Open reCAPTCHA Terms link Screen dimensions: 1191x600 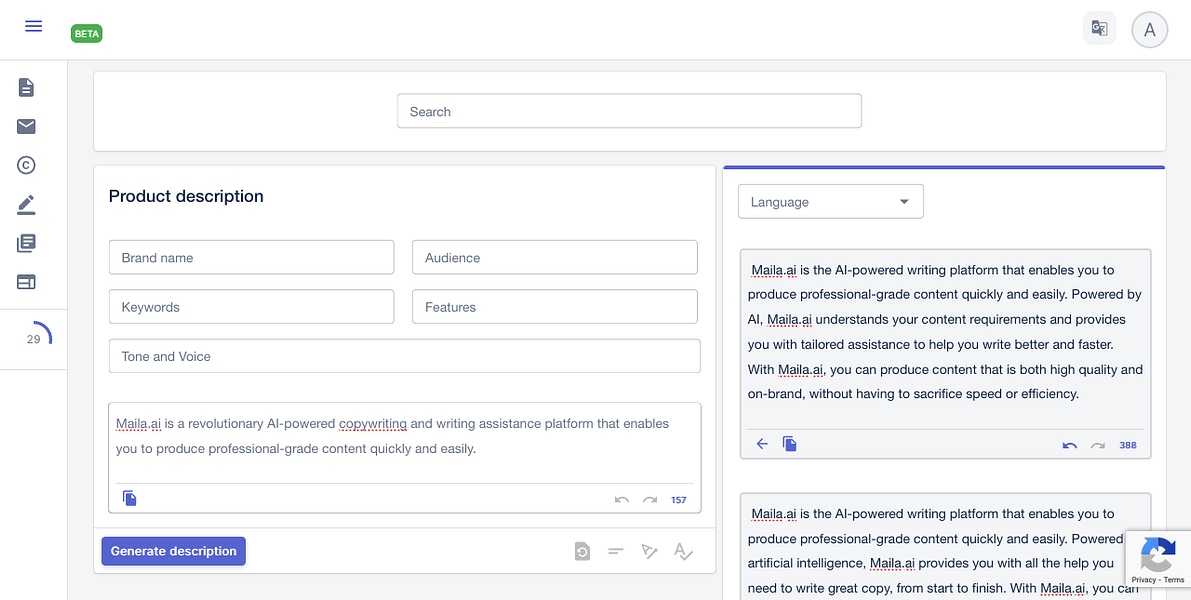[1174, 579]
